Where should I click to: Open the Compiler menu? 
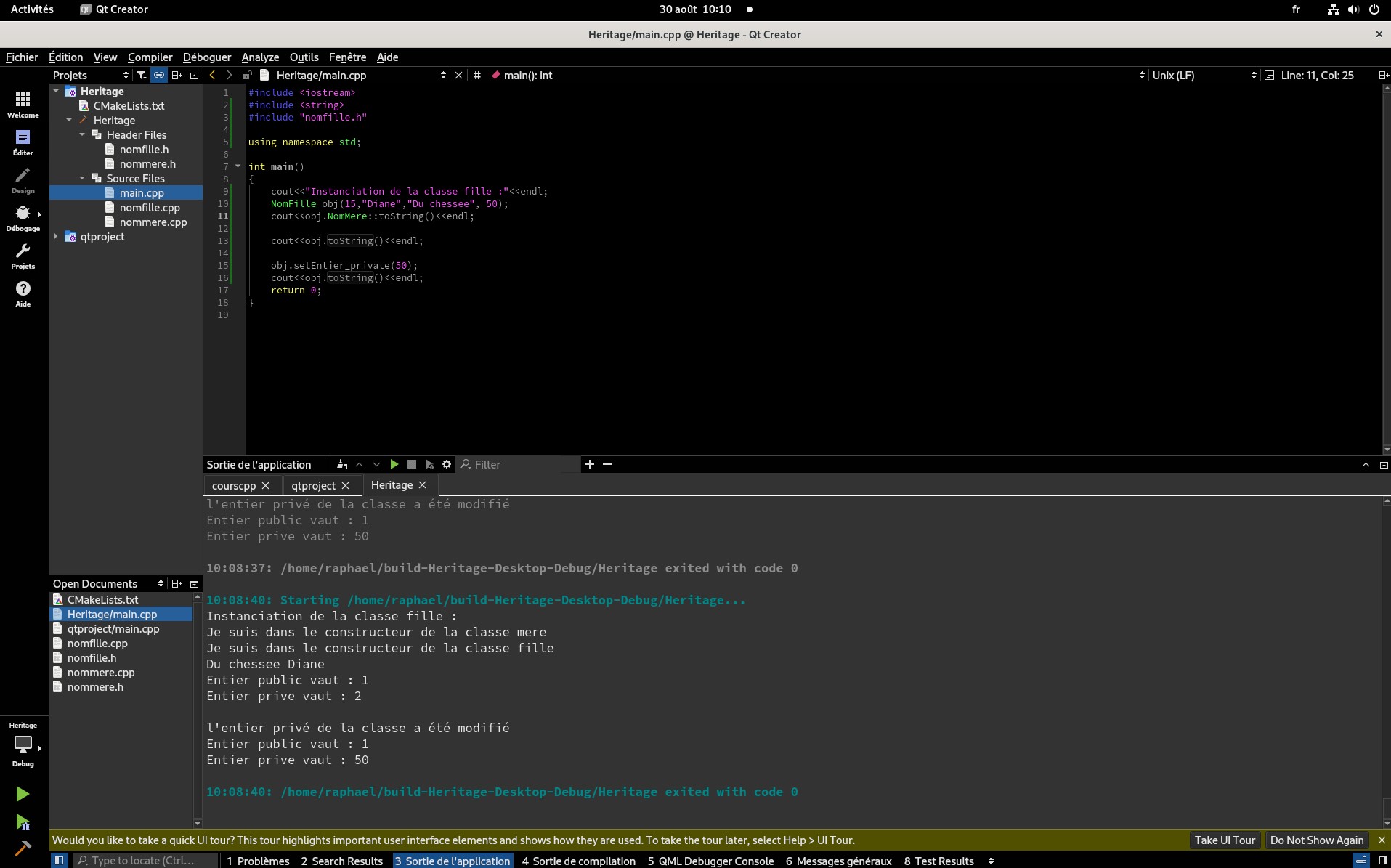click(150, 57)
